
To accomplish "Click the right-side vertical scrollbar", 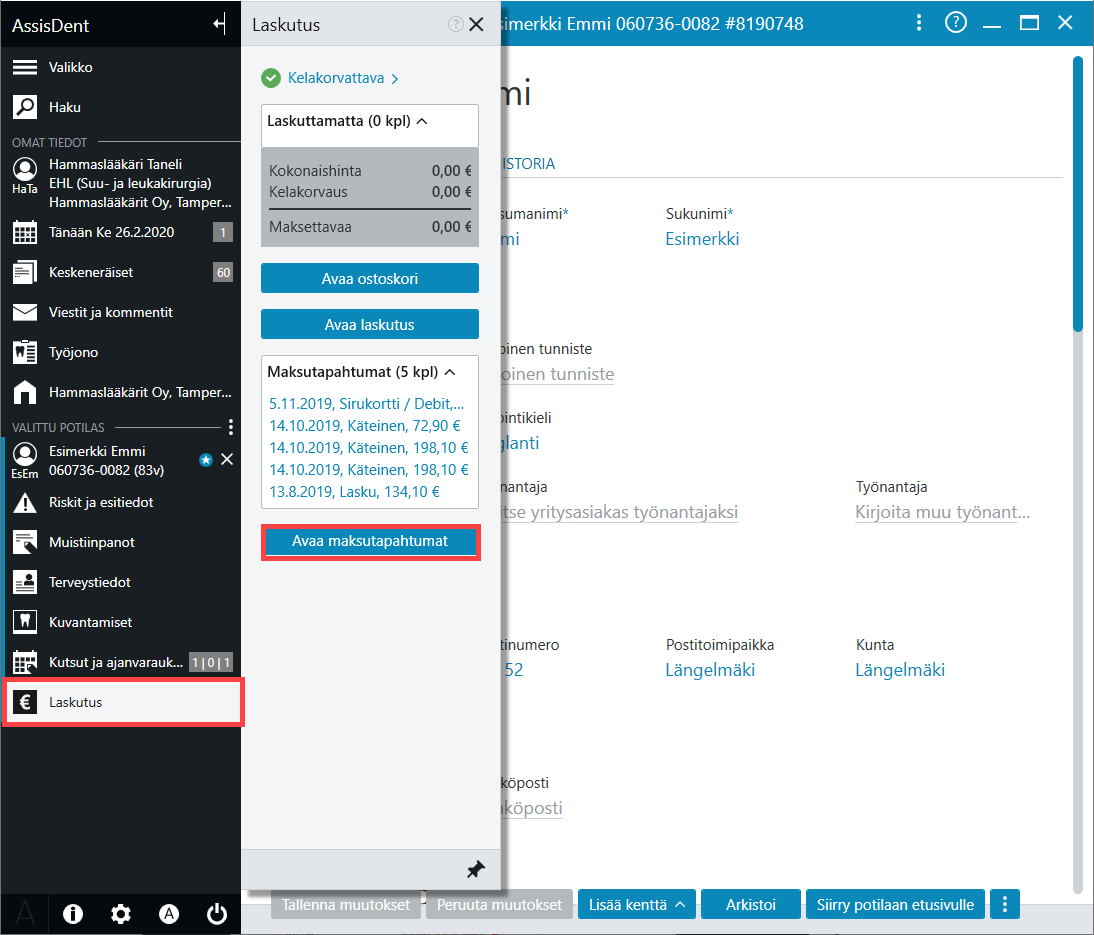I will pyautogui.click(x=1077, y=195).
